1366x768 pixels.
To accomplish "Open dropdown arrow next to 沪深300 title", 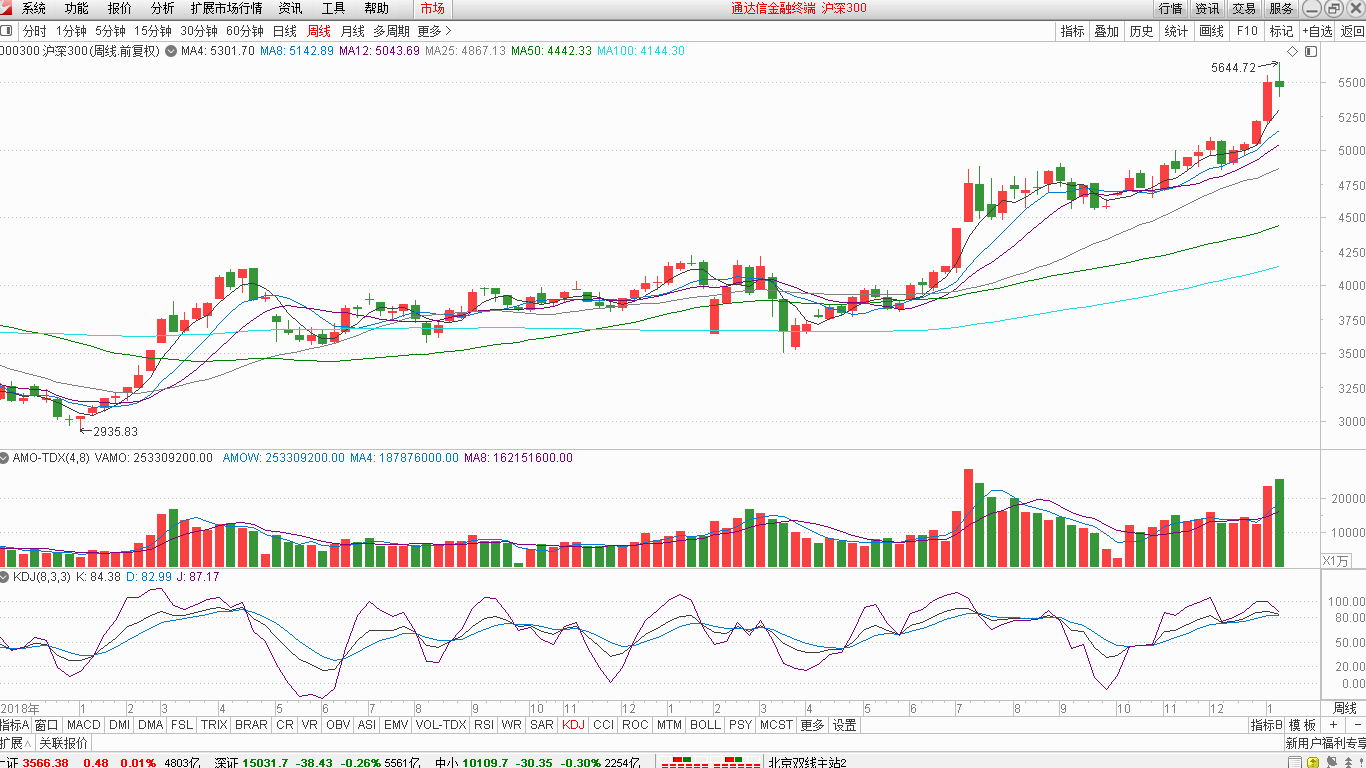I will point(170,51).
